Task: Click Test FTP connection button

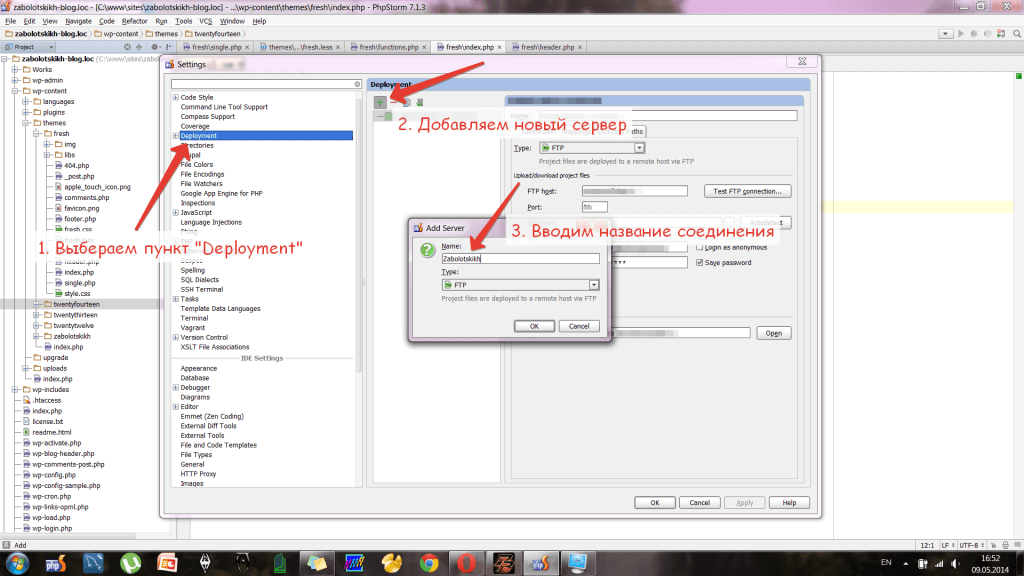Action: pyautogui.click(x=747, y=191)
